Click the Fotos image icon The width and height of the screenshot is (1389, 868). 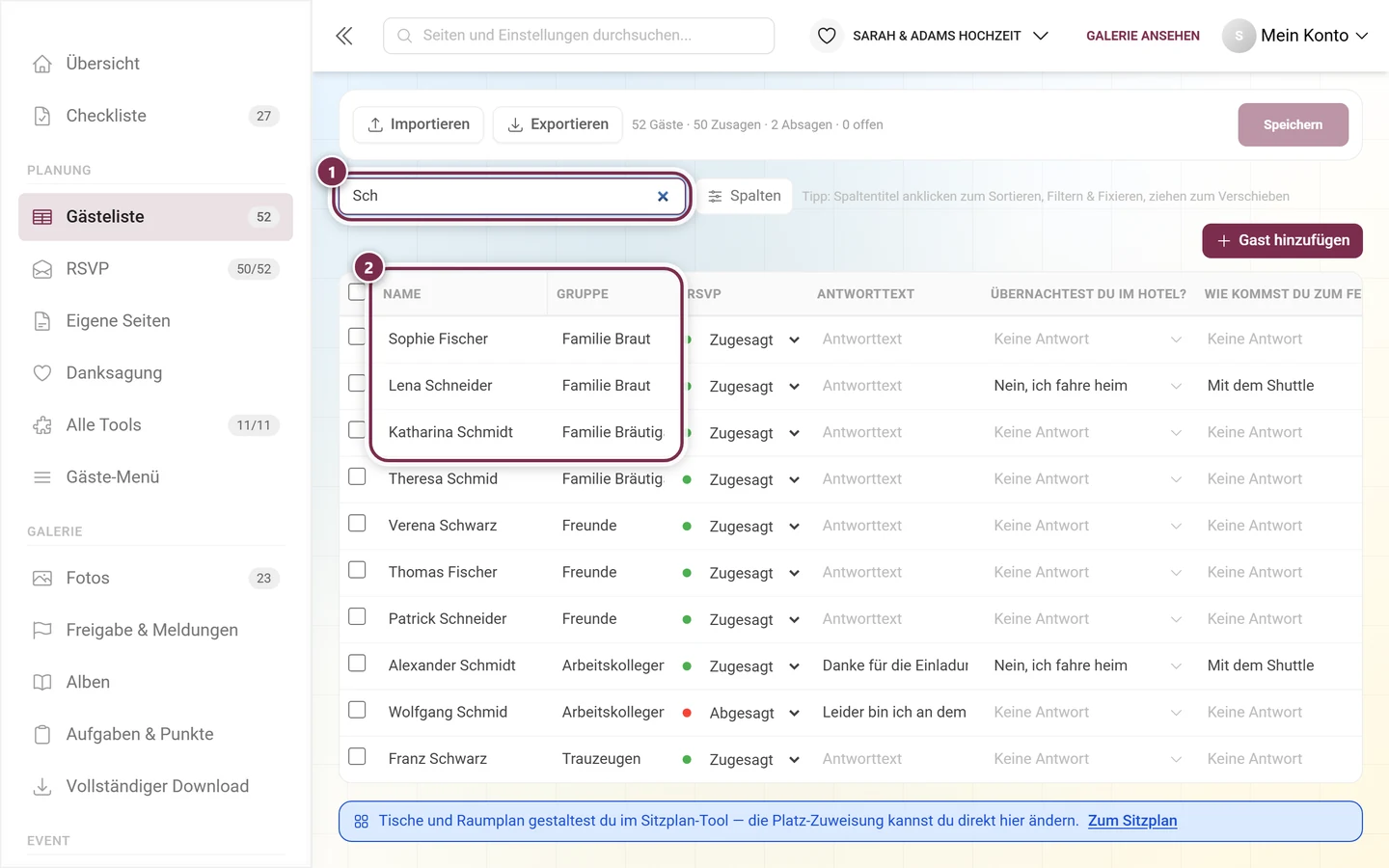(42, 579)
